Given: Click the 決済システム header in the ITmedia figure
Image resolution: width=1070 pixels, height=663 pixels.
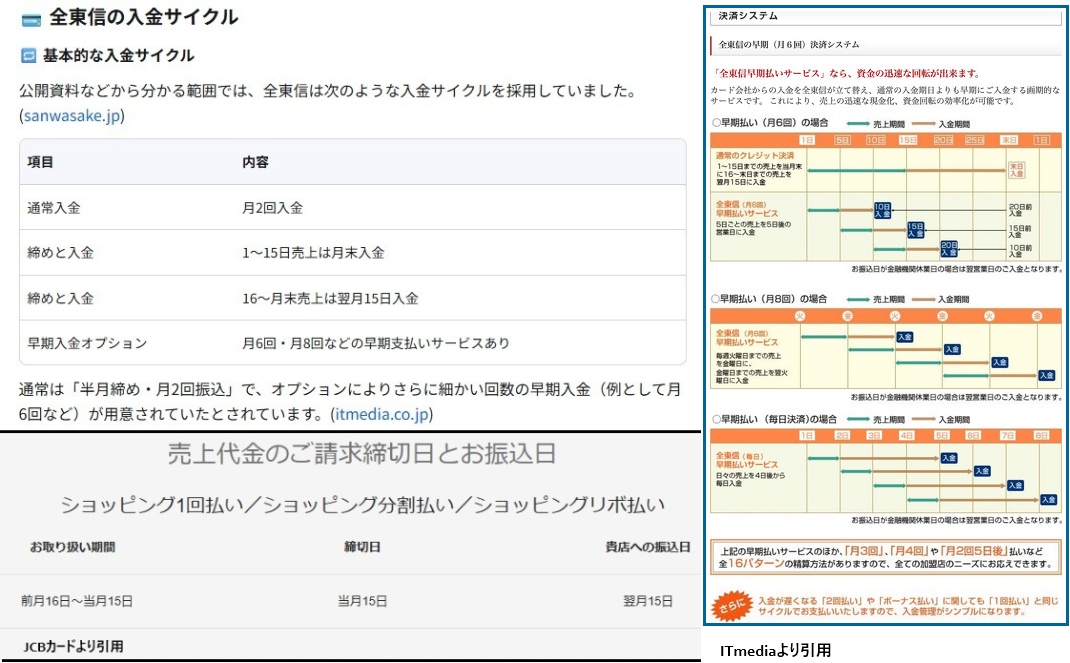Looking at the screenshot, I should (748, 16).
